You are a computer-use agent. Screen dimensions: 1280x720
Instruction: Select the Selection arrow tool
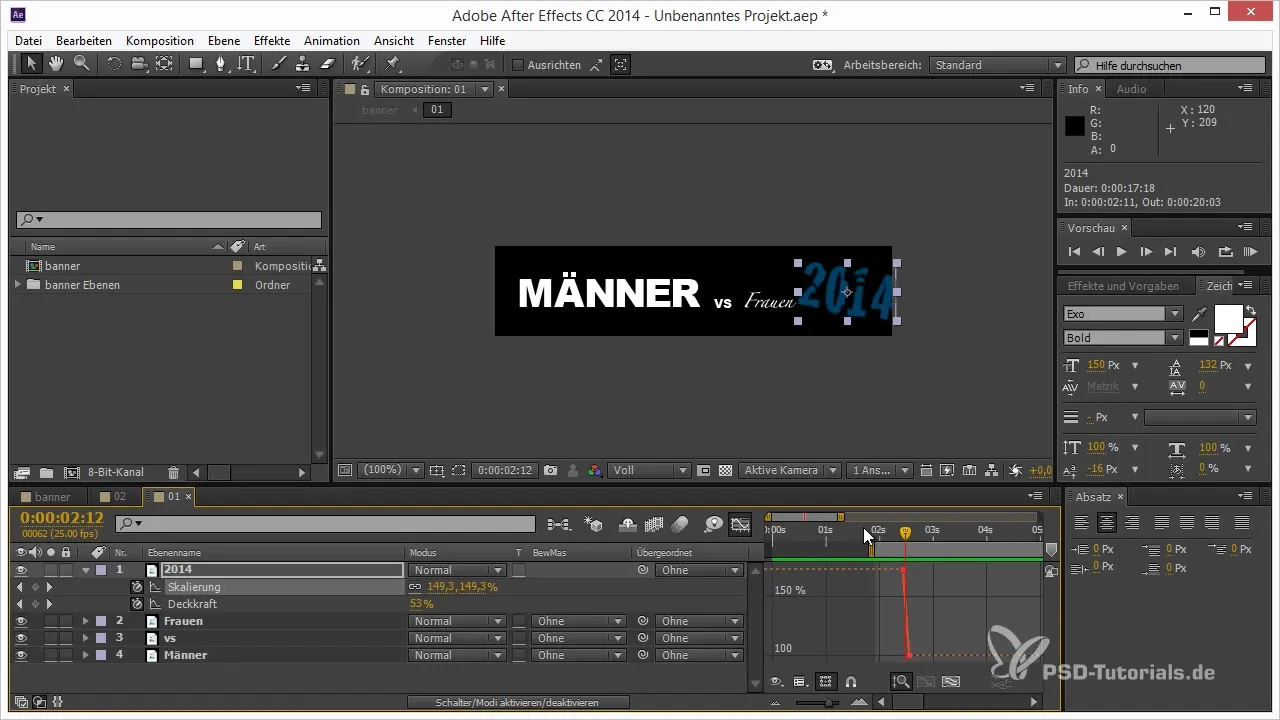pos(32,64)
